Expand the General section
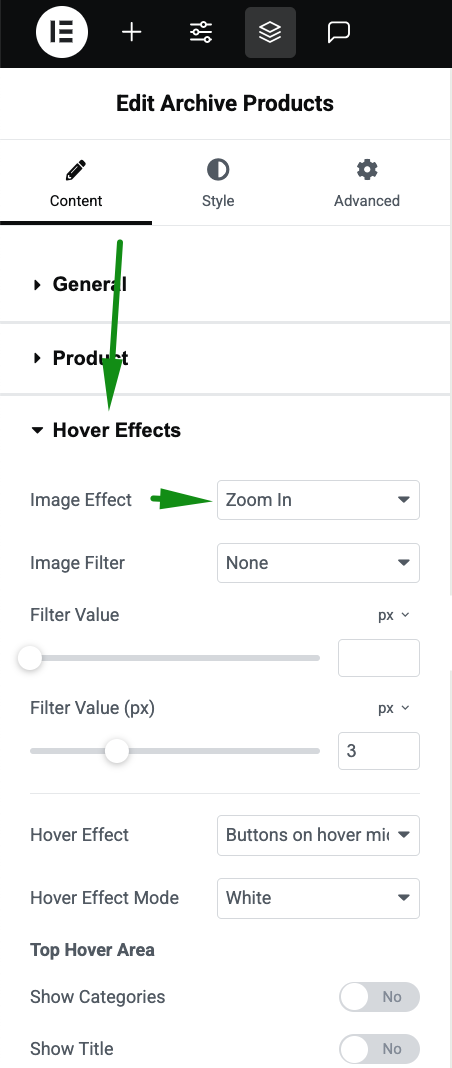The height and width of the screenshot is (1068, 452). tap(225, 284)
